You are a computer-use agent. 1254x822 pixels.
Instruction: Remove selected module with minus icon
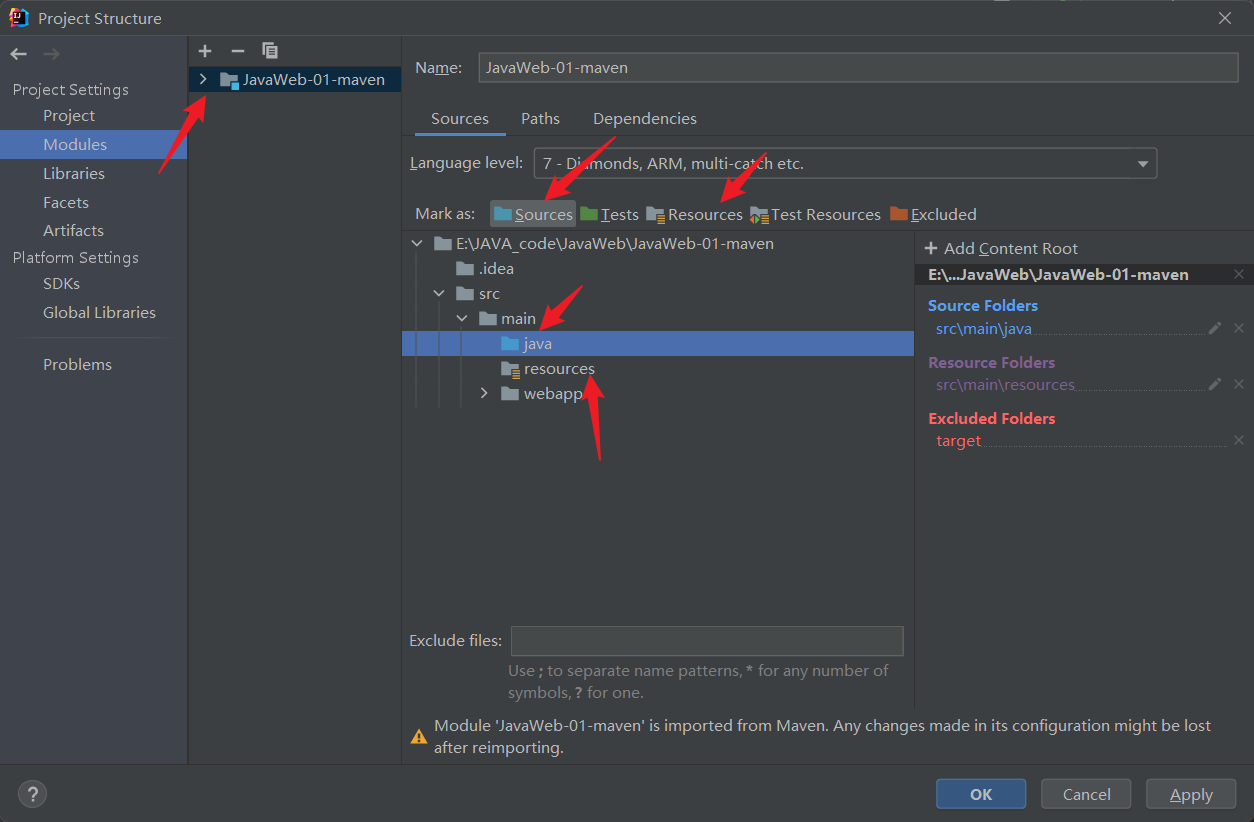click(x=237, y=50)
